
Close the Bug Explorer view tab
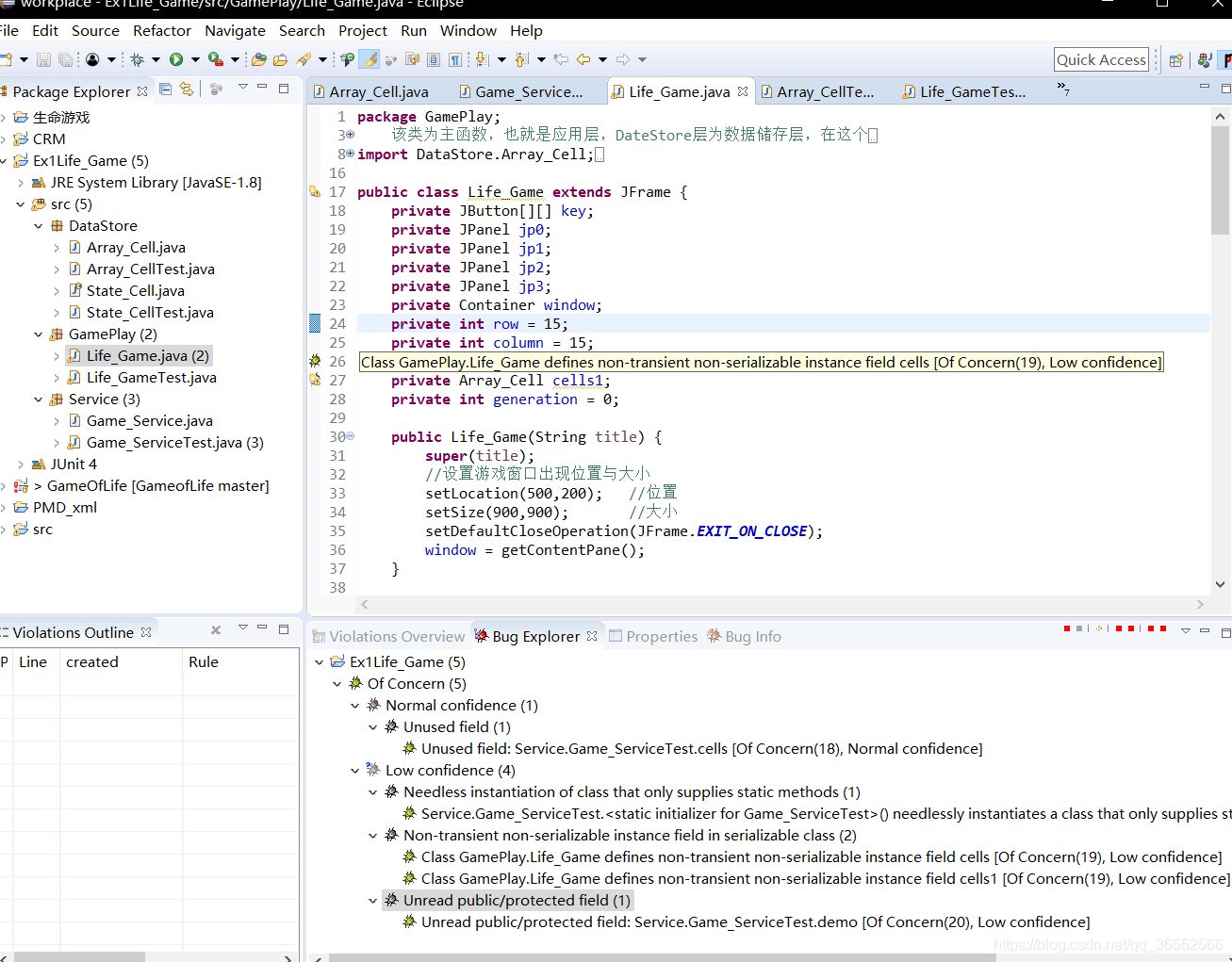pyautogui.click(x=592, y=636)
